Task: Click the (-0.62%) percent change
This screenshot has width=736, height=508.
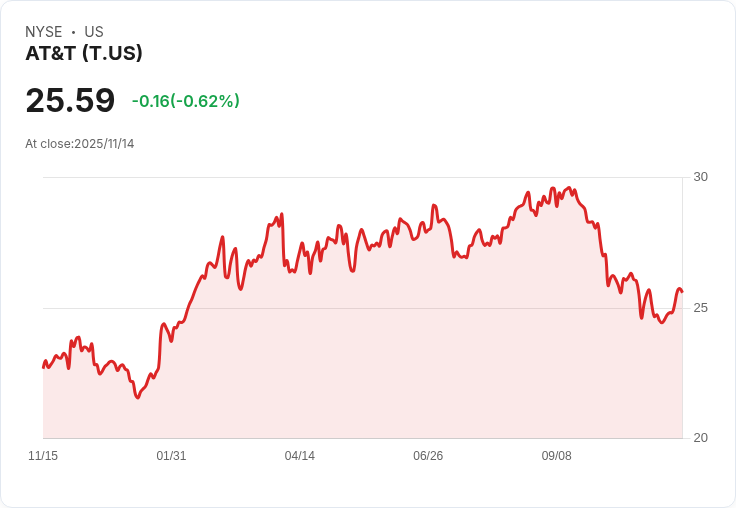Action: (205, 101)
